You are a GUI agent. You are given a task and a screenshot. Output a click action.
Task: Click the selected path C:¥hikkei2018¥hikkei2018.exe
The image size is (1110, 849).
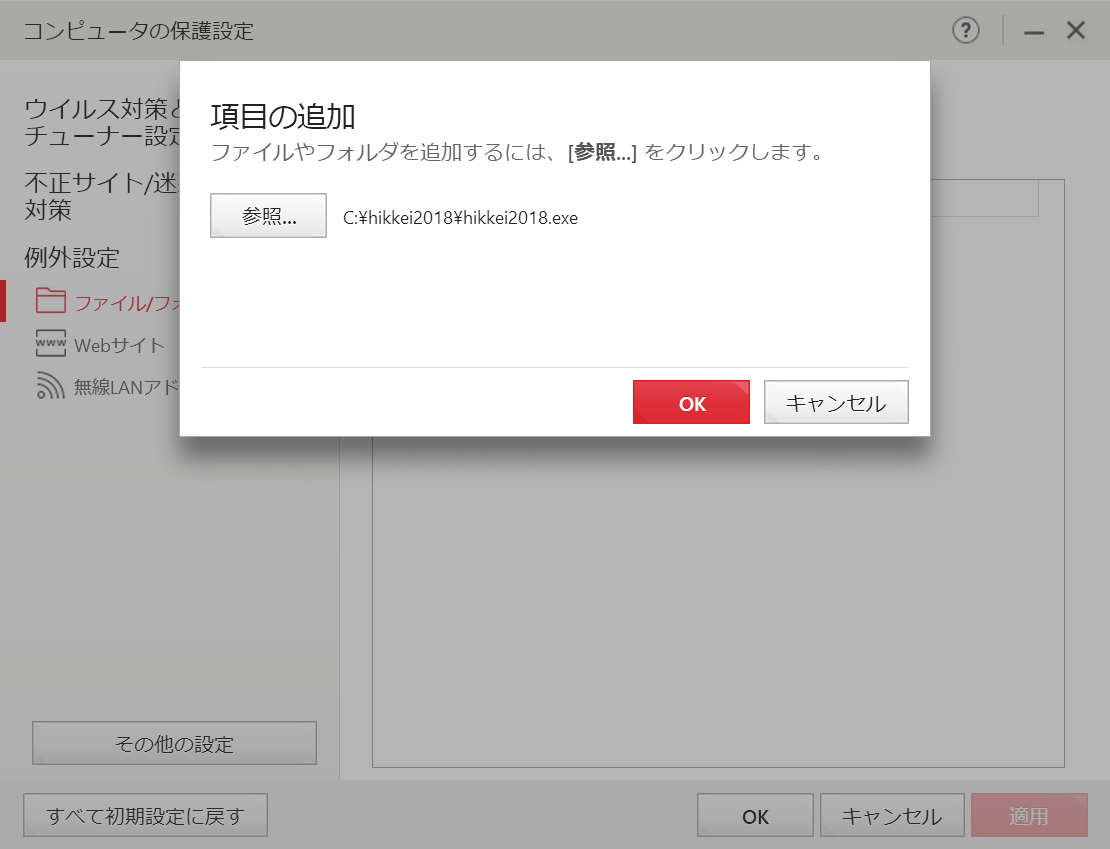[460, 218]
